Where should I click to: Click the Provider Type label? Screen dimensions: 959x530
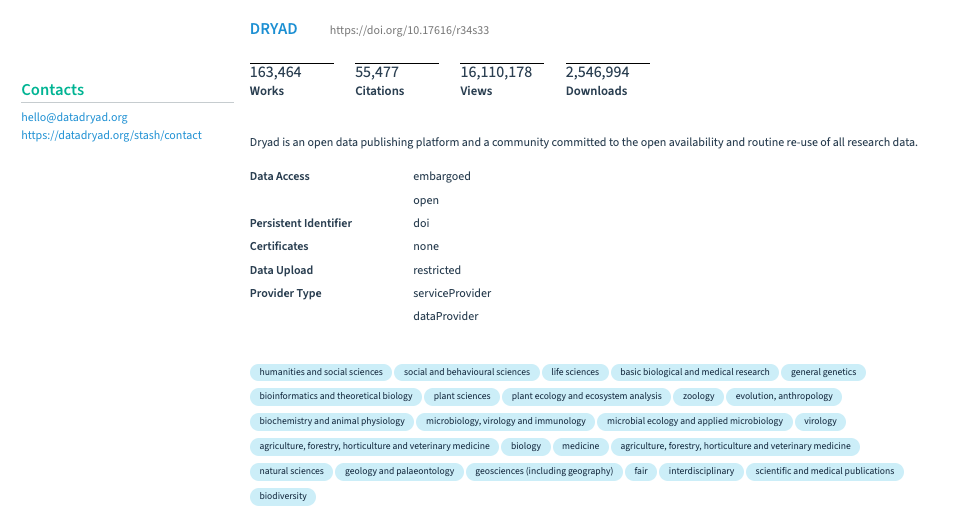[286, 293]
